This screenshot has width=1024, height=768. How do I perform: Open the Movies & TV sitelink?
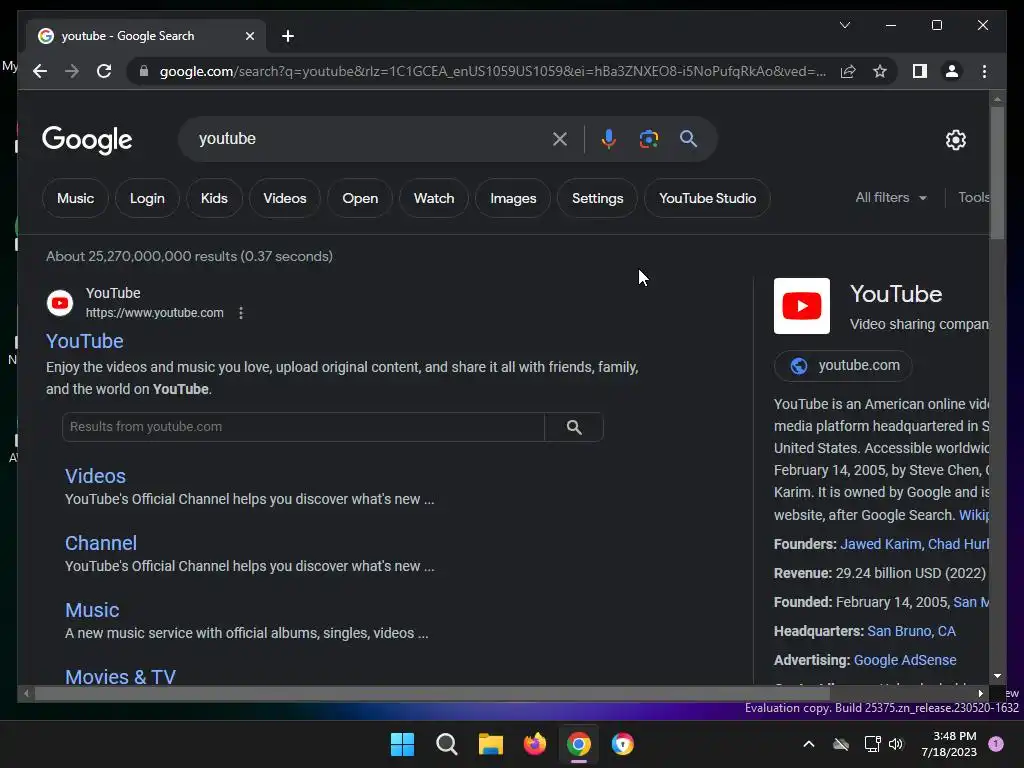[x=120, y=677]
